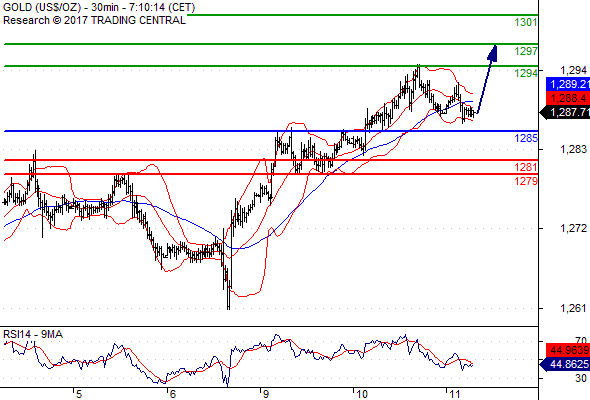The width and height of the screenshot is (590, 400).
Task: Click the 1301 resistance level label
Action: tap(526, 22)
